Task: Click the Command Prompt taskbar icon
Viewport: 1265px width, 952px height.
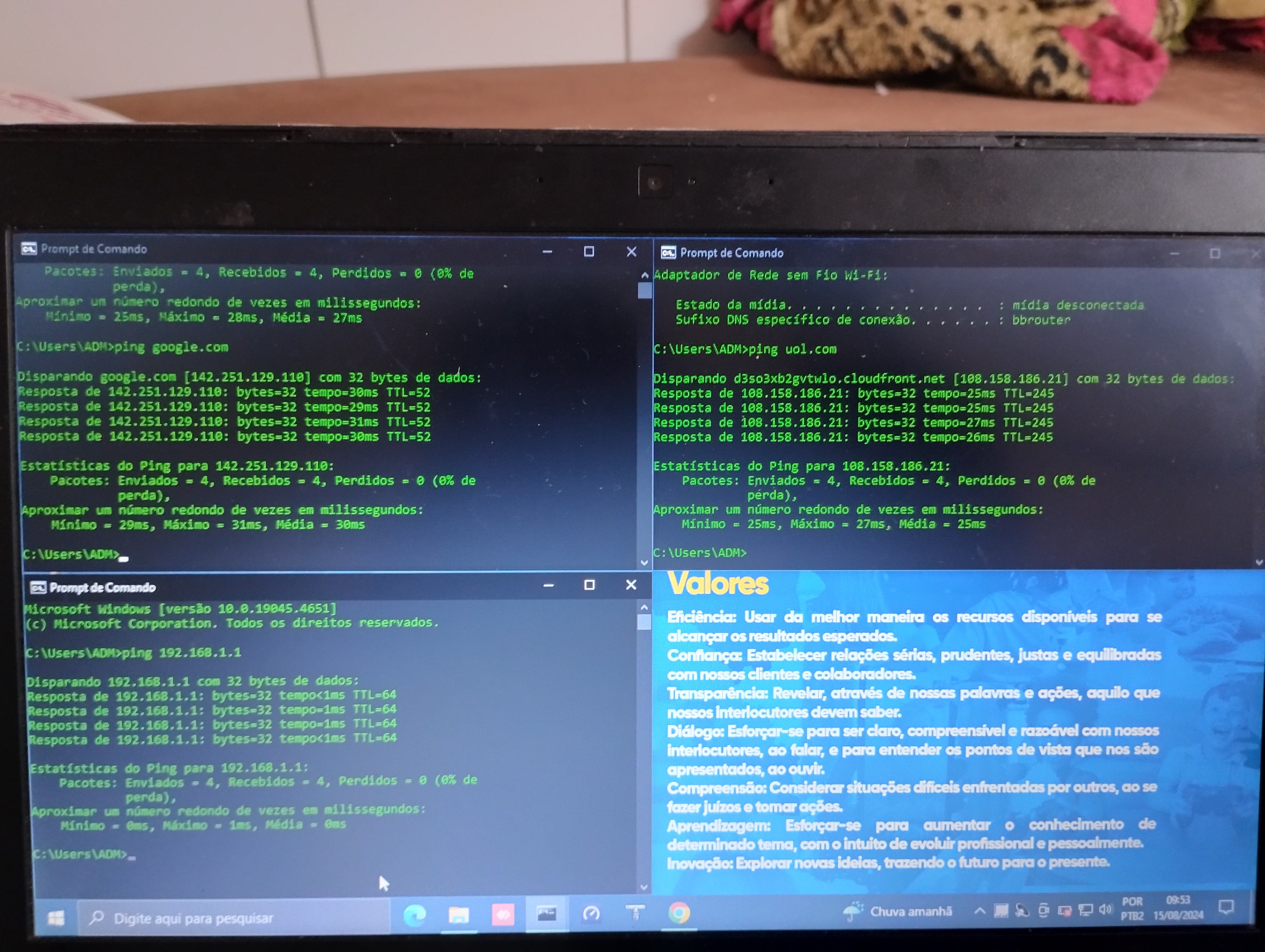Action: pos(546,914)
